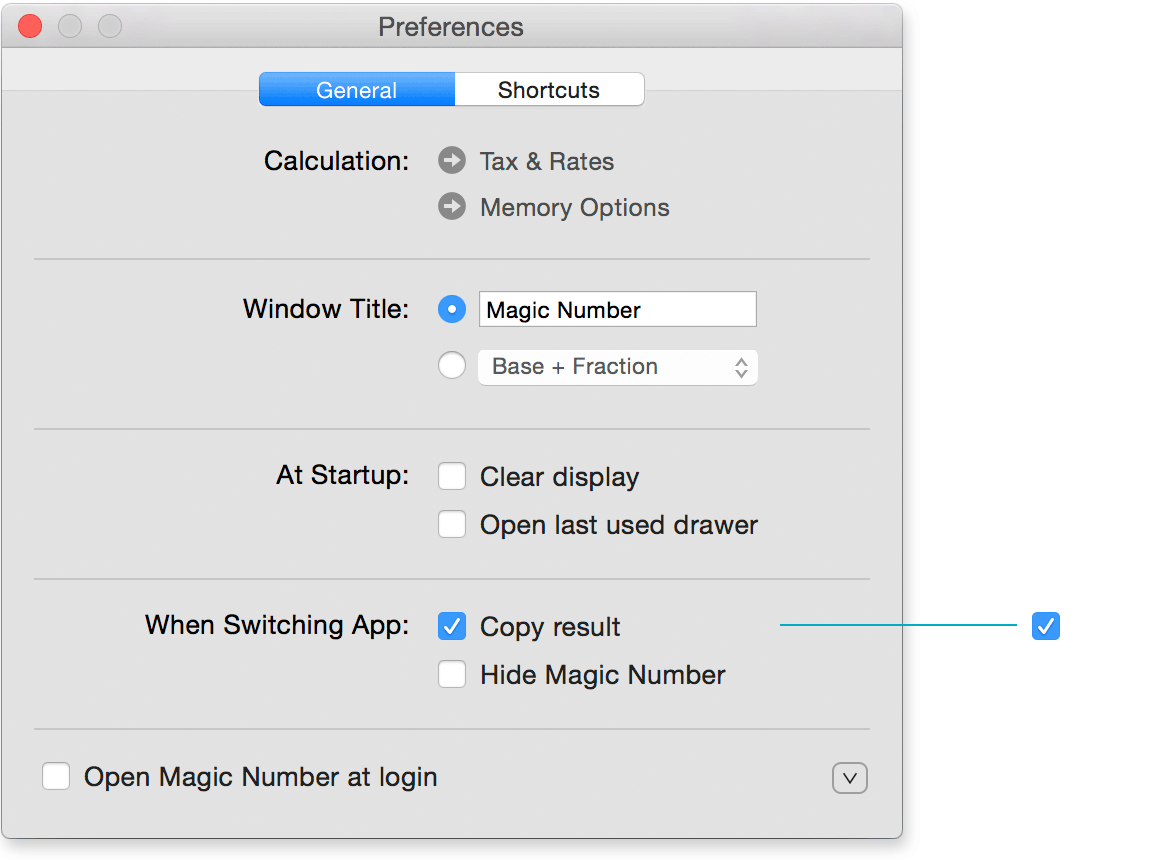Click the Memory Options label
The height and width of the screenshot is (860, 1170).
click(575, 207)
